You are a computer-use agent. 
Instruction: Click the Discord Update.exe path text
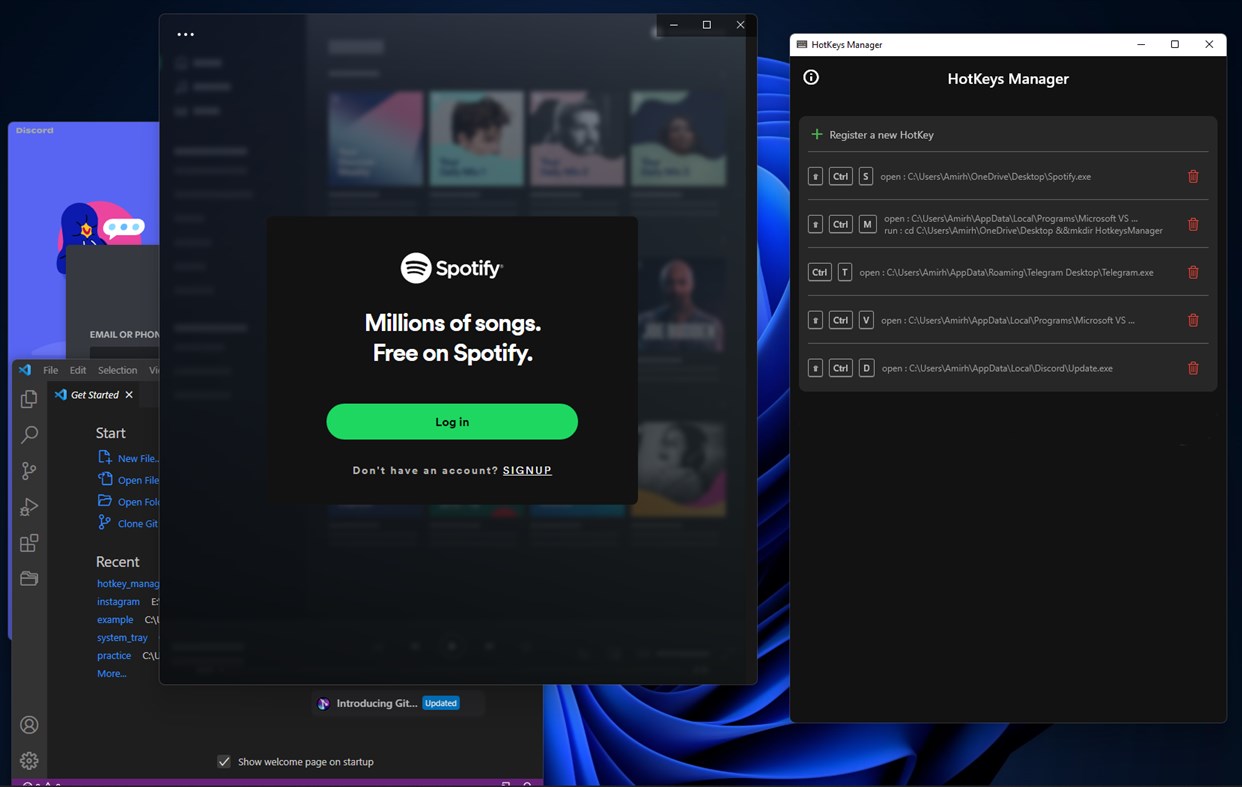tap(997, 368)
